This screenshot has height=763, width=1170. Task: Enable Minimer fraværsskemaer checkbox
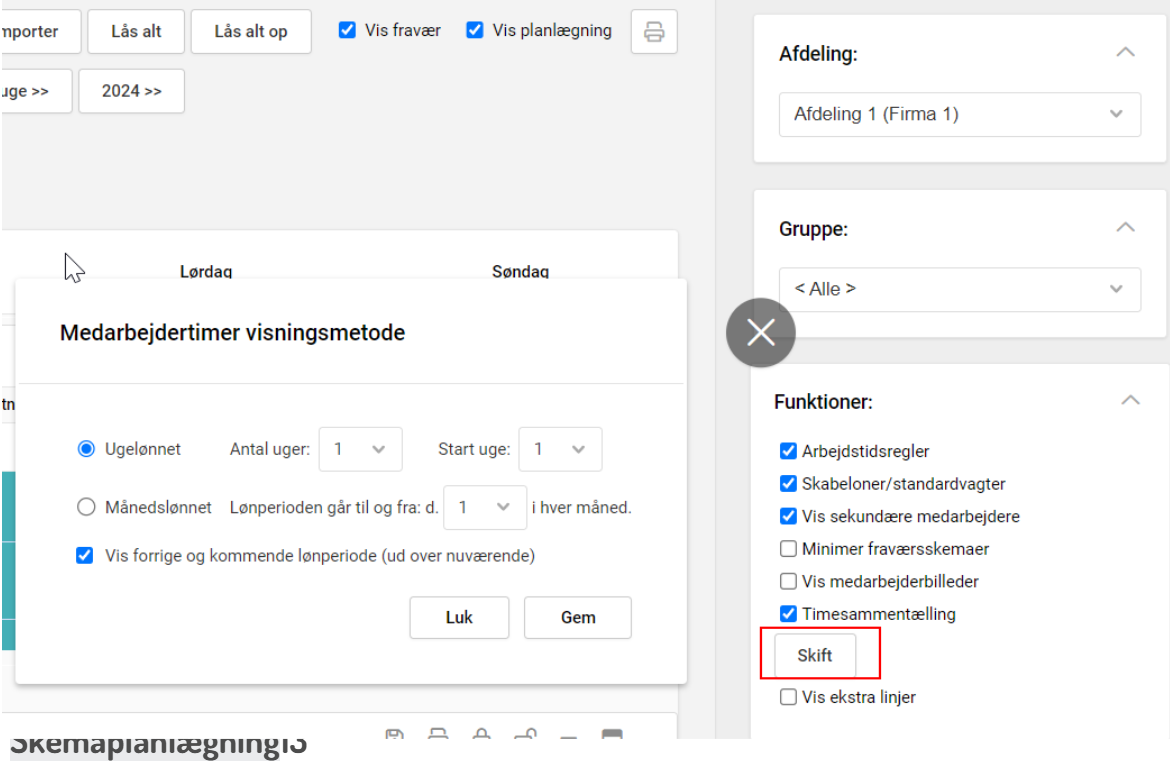[x=788, y=549]
